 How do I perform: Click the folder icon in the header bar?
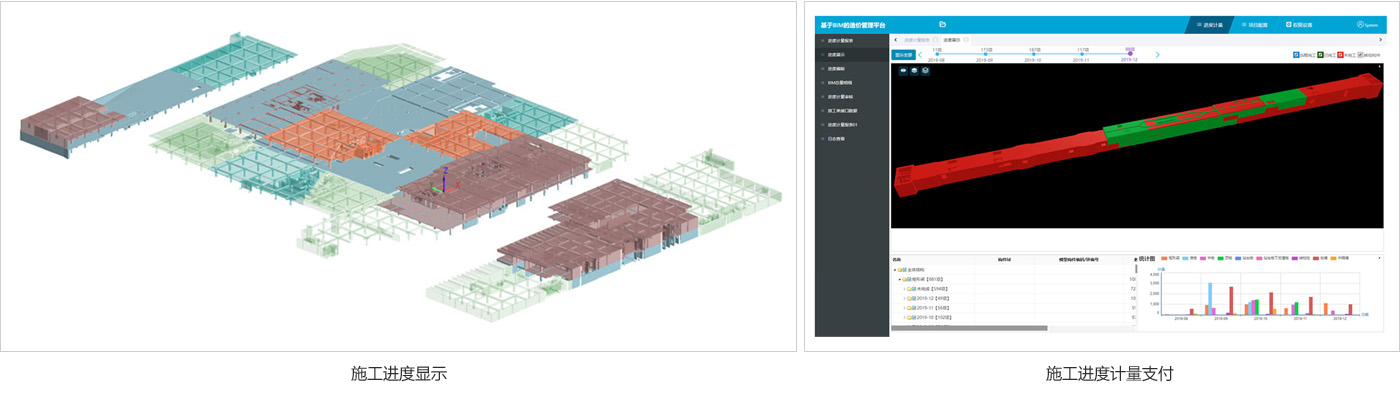(942, 24)
